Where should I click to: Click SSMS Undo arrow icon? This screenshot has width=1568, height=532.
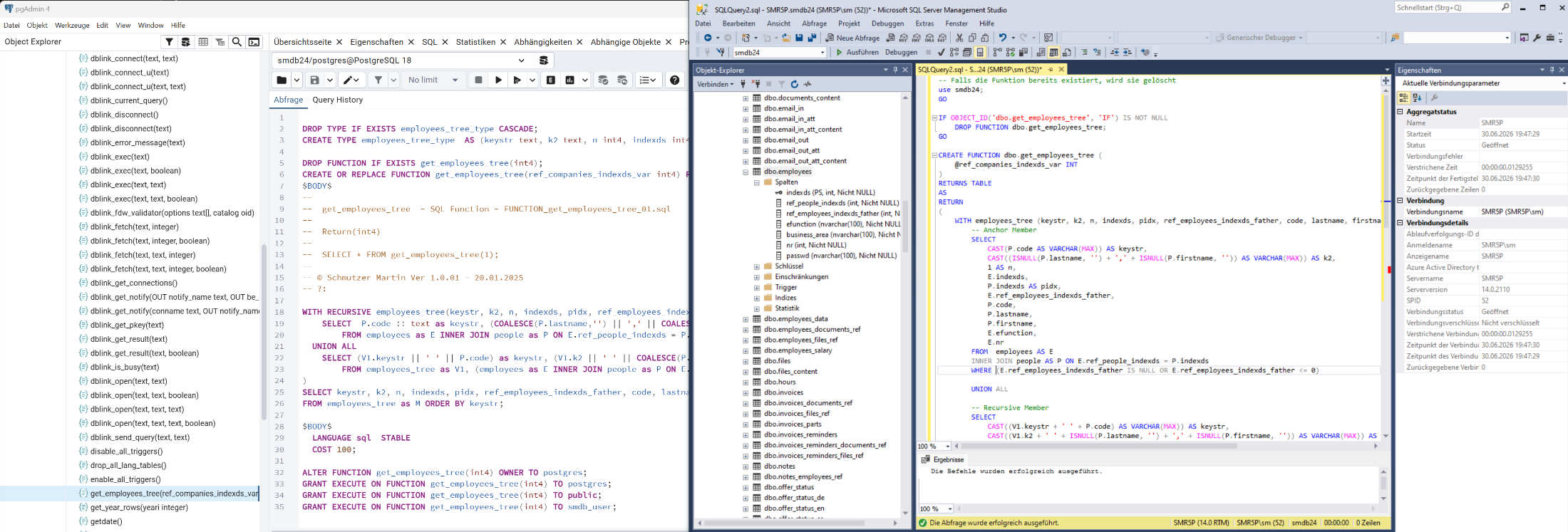[1003, 38]
